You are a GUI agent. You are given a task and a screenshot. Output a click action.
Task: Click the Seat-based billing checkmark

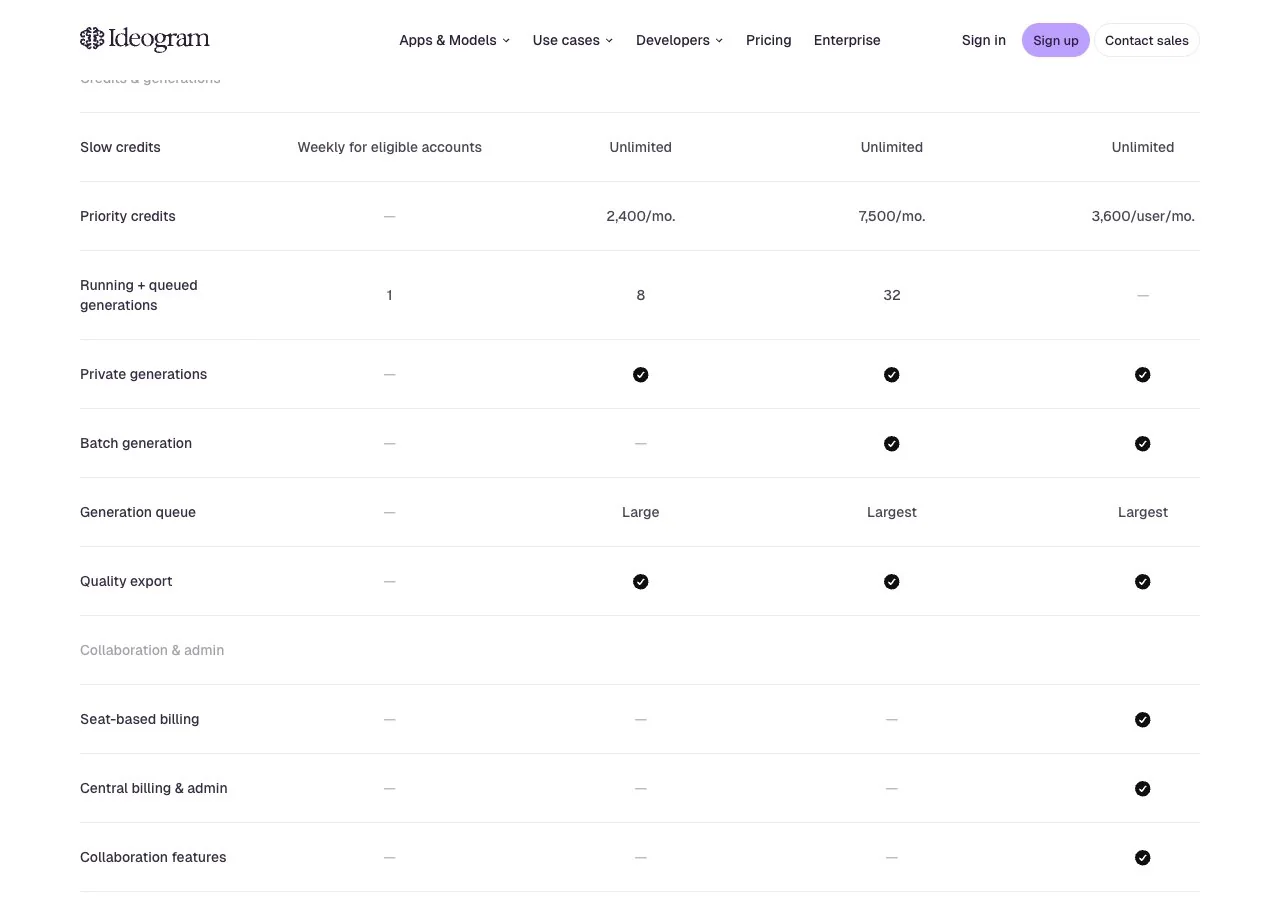pos(1143,720)
